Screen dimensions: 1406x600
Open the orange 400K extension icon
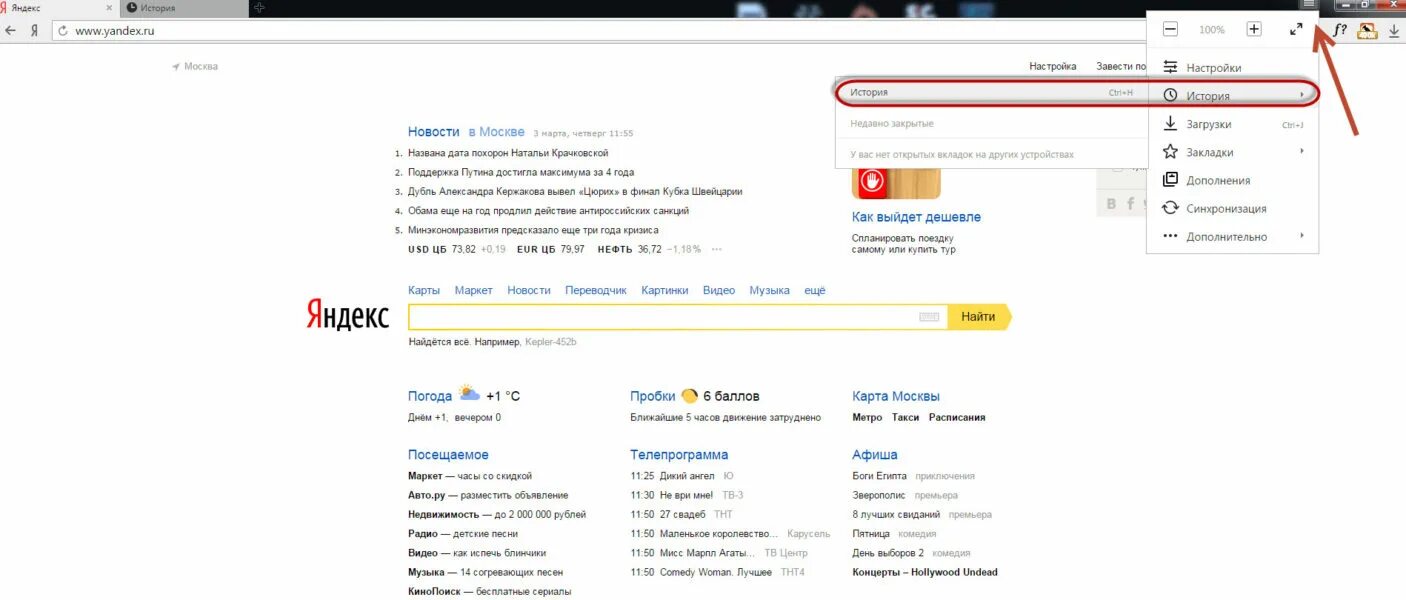[x=1368, y=31]
